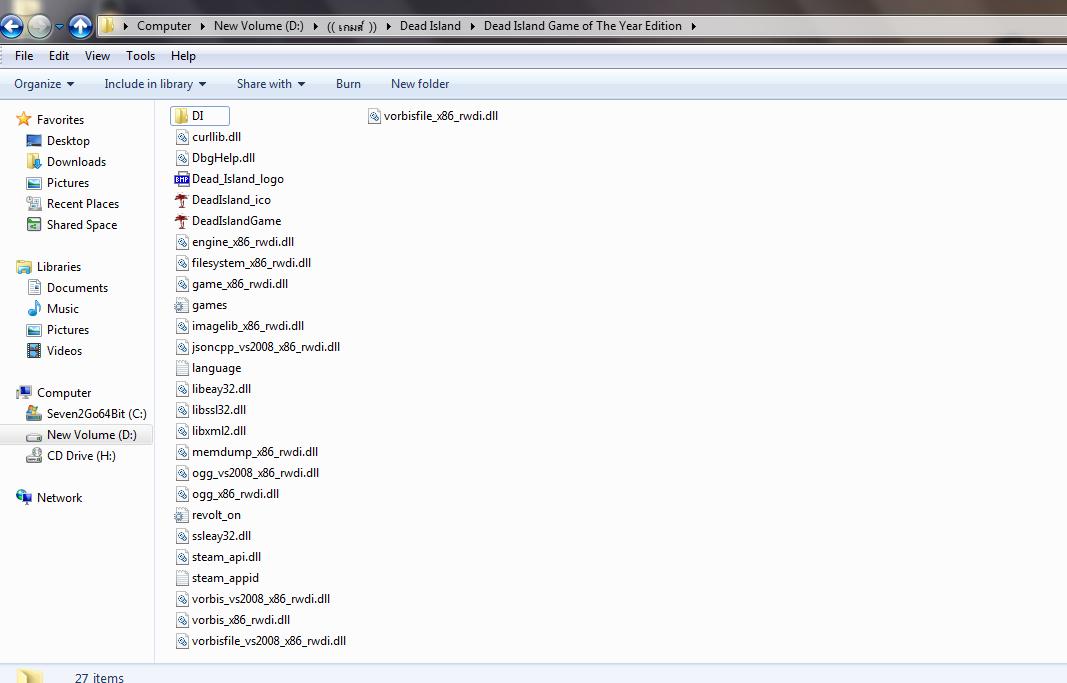Open the Tools menu
Screen dimensions: 1067x683
tap(140, 56)
